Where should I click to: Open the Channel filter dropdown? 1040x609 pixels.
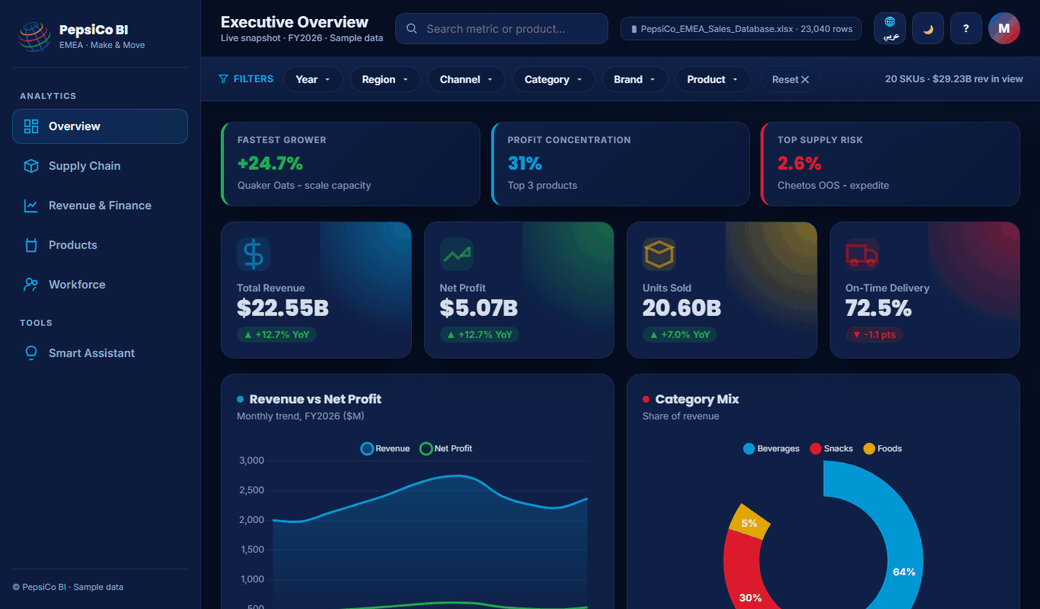[x=466, y=79]
